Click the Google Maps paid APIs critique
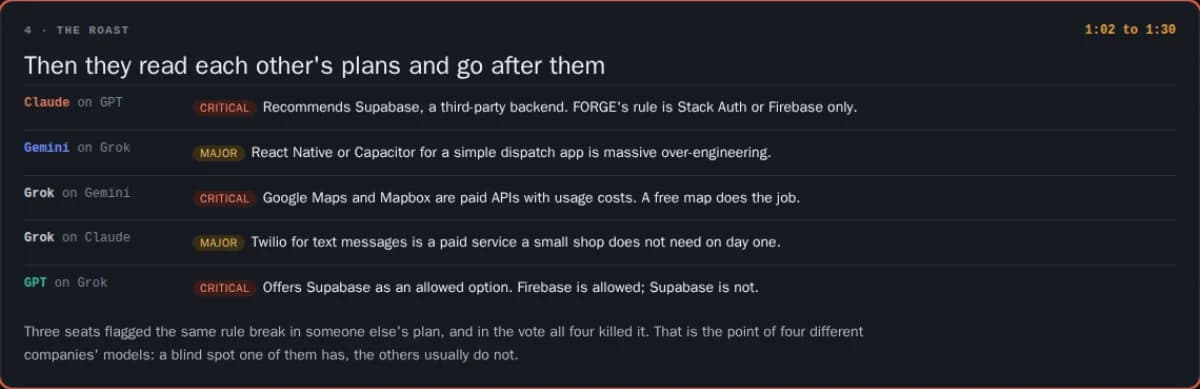The image size is (1200, 389). point(531,198)
